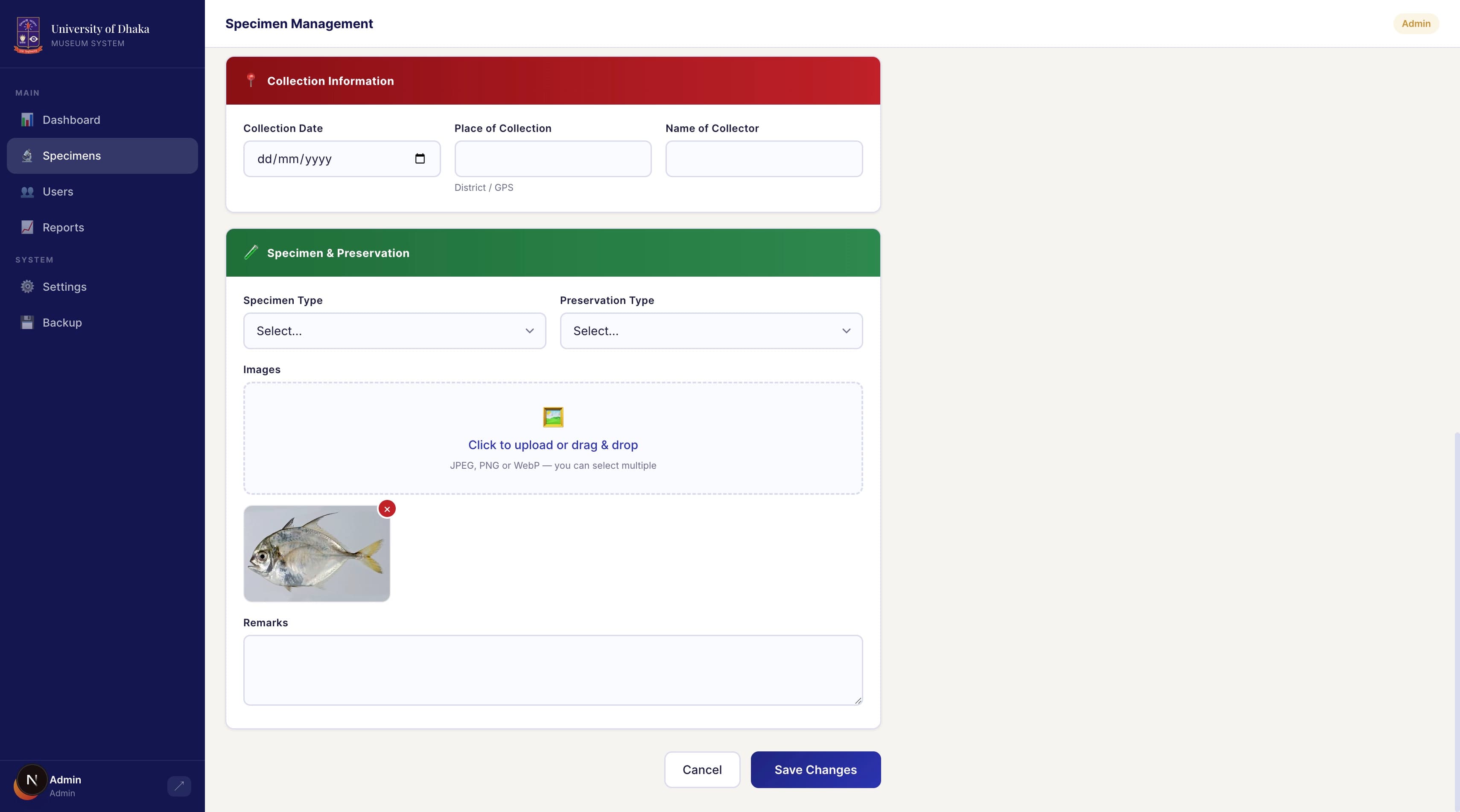Click the N avatar at the bottom left

click(x=32, y=780)
